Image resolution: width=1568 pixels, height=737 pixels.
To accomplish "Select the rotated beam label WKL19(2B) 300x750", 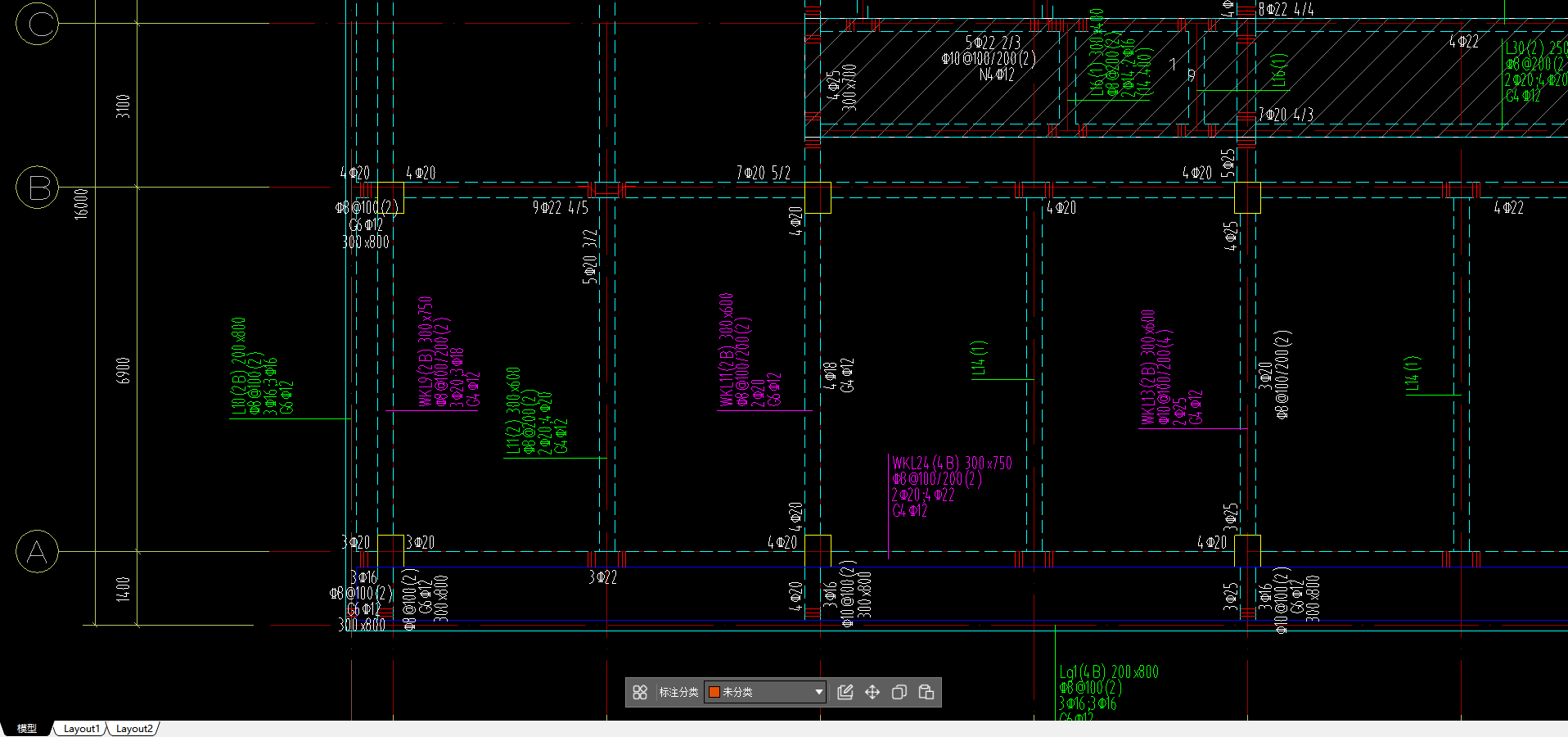I will [x=426, y=351].
